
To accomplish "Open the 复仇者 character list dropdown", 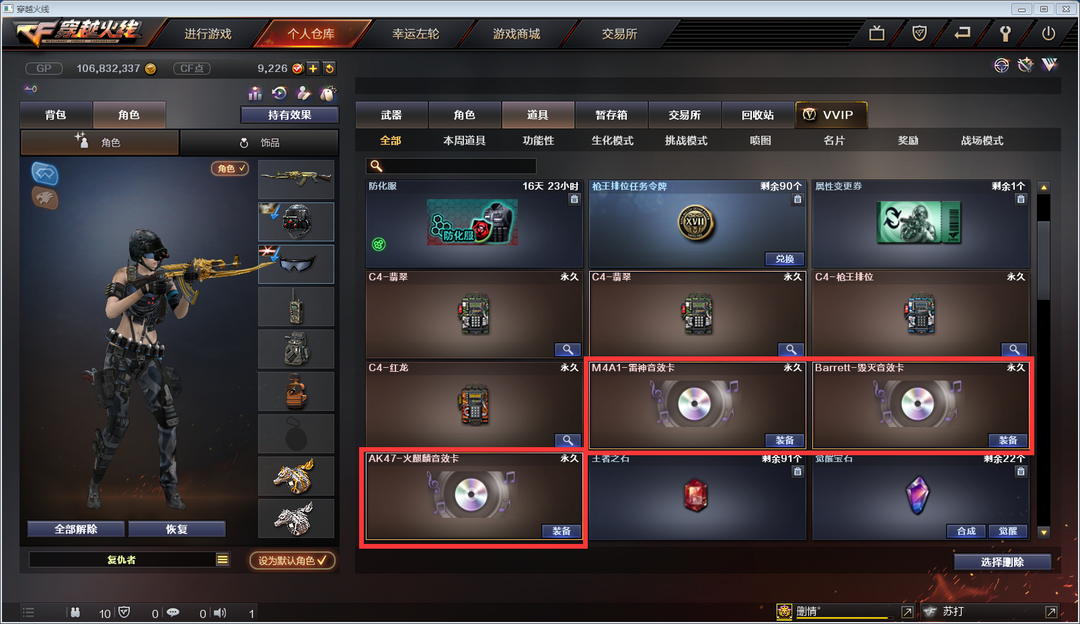I will coord(222,559).
